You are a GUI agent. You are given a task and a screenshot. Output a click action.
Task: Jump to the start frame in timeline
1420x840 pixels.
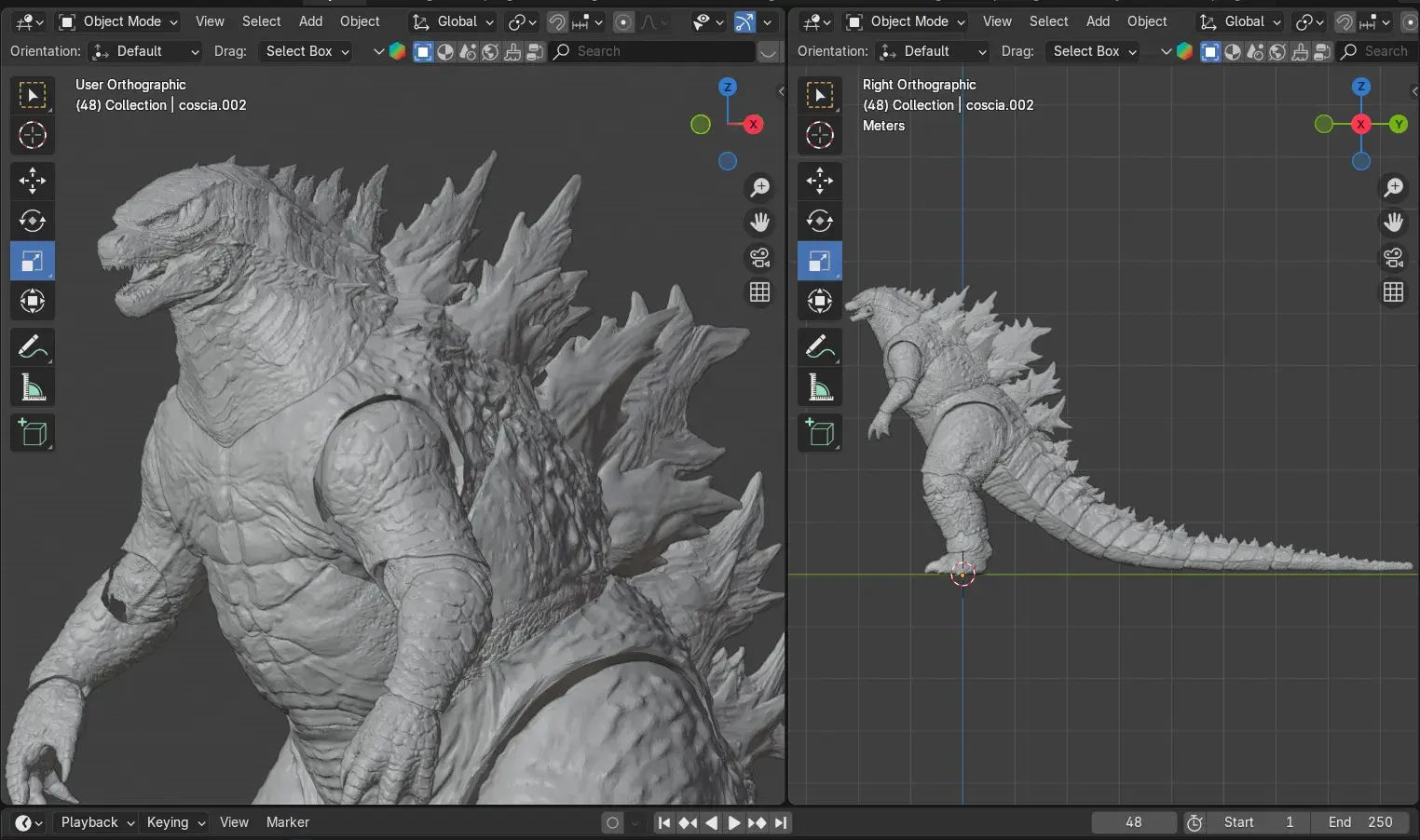tap(663, 822)
